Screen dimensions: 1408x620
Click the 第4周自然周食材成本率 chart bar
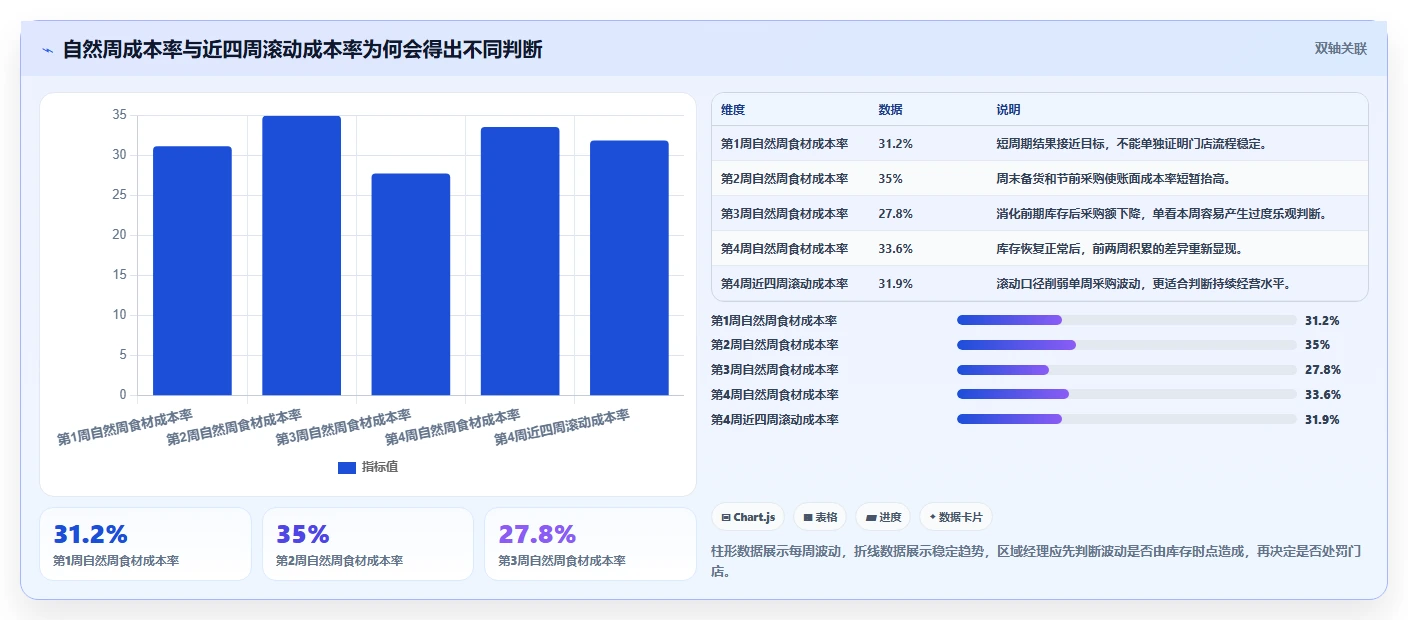point(520,261)
